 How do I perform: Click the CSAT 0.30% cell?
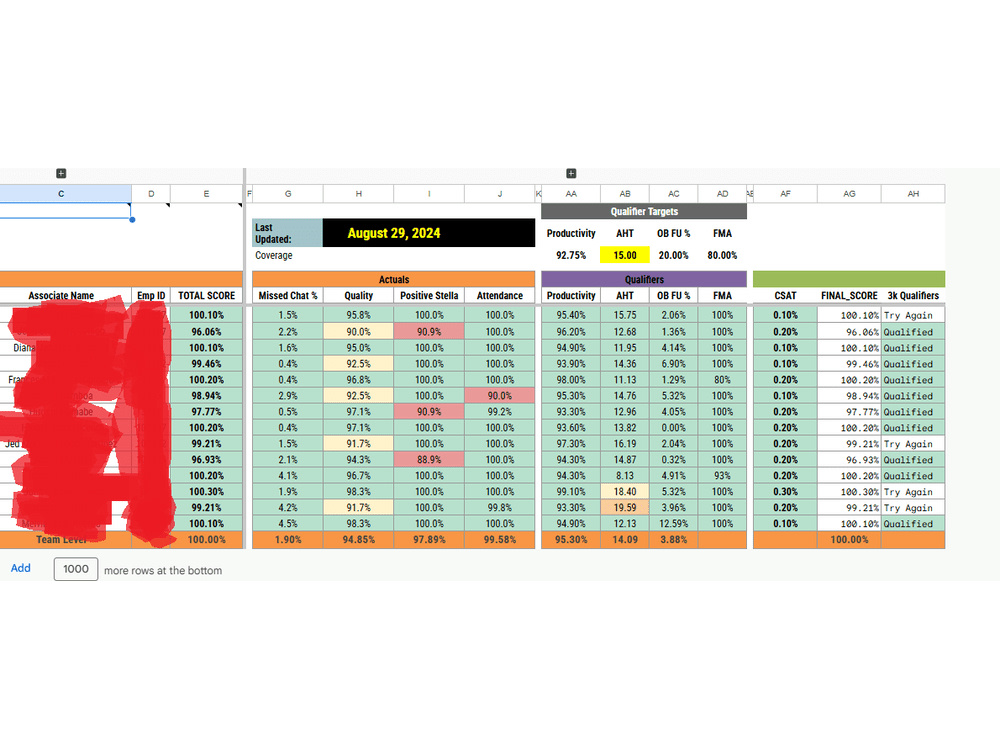point(785,492)
